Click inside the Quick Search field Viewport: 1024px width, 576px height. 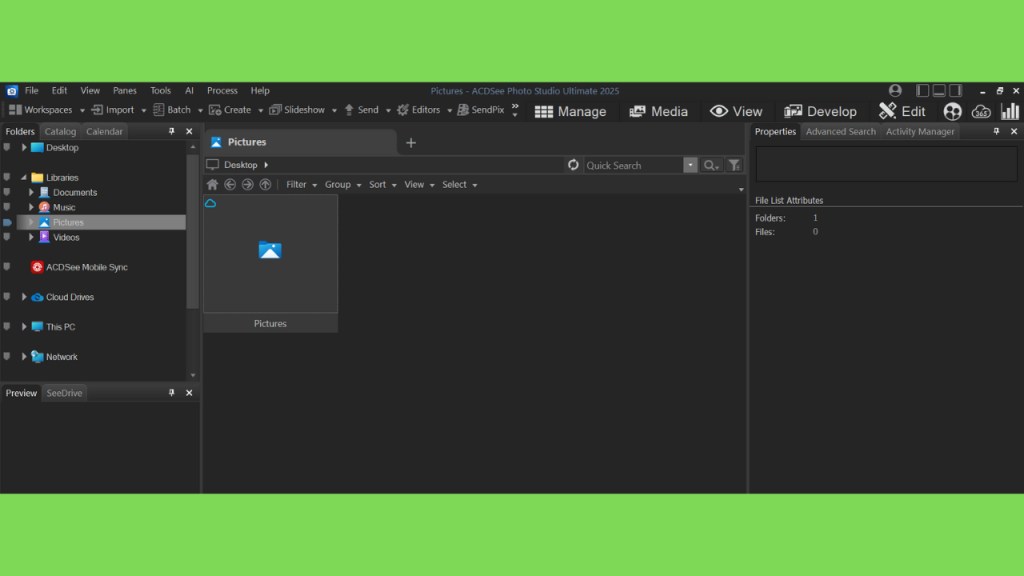[633, 165]
